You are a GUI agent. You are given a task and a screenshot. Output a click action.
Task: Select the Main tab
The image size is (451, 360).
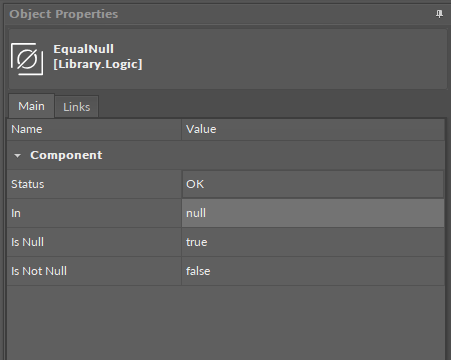coord(31,106)
